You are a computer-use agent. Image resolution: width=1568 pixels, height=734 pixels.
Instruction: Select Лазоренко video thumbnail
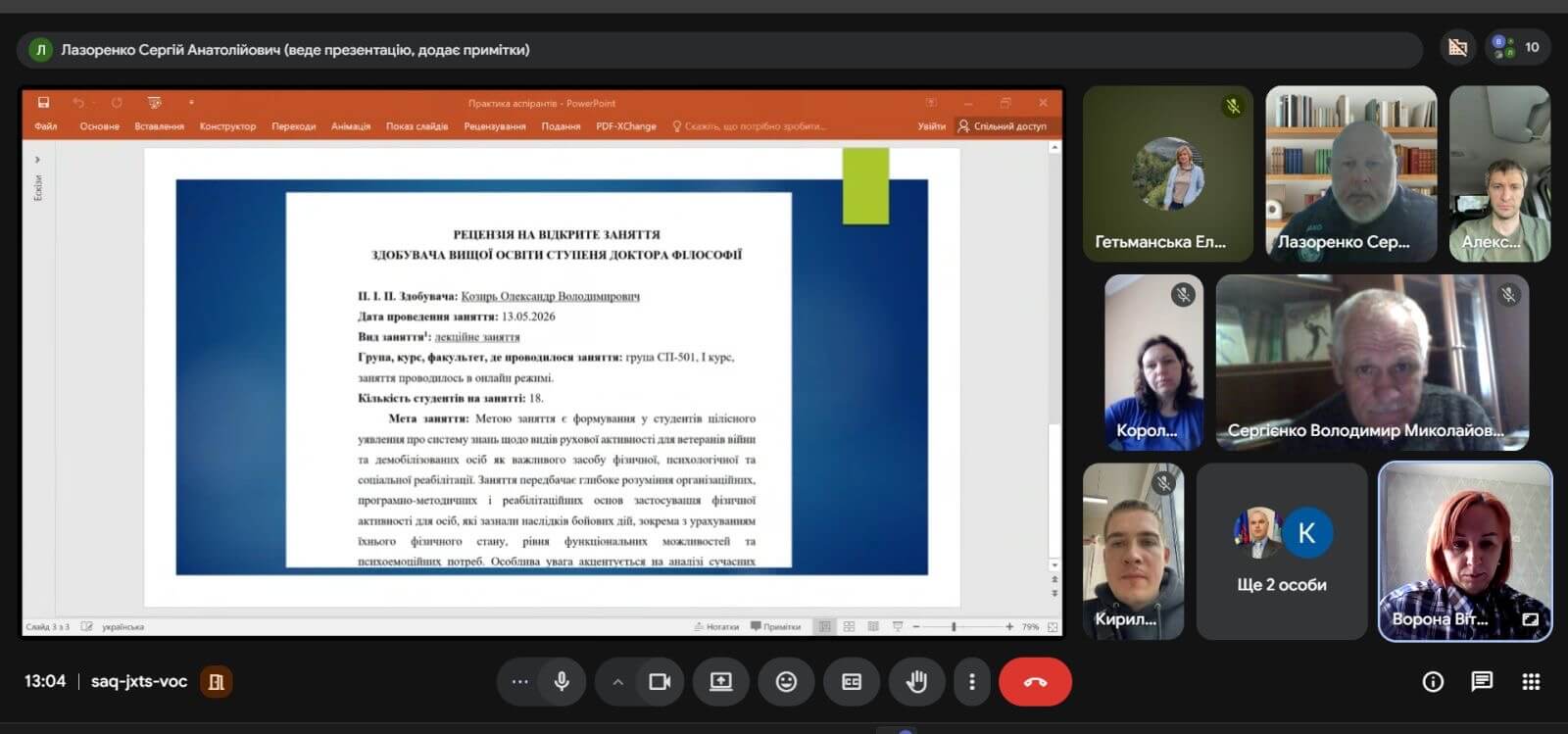tap(1350, 173)
